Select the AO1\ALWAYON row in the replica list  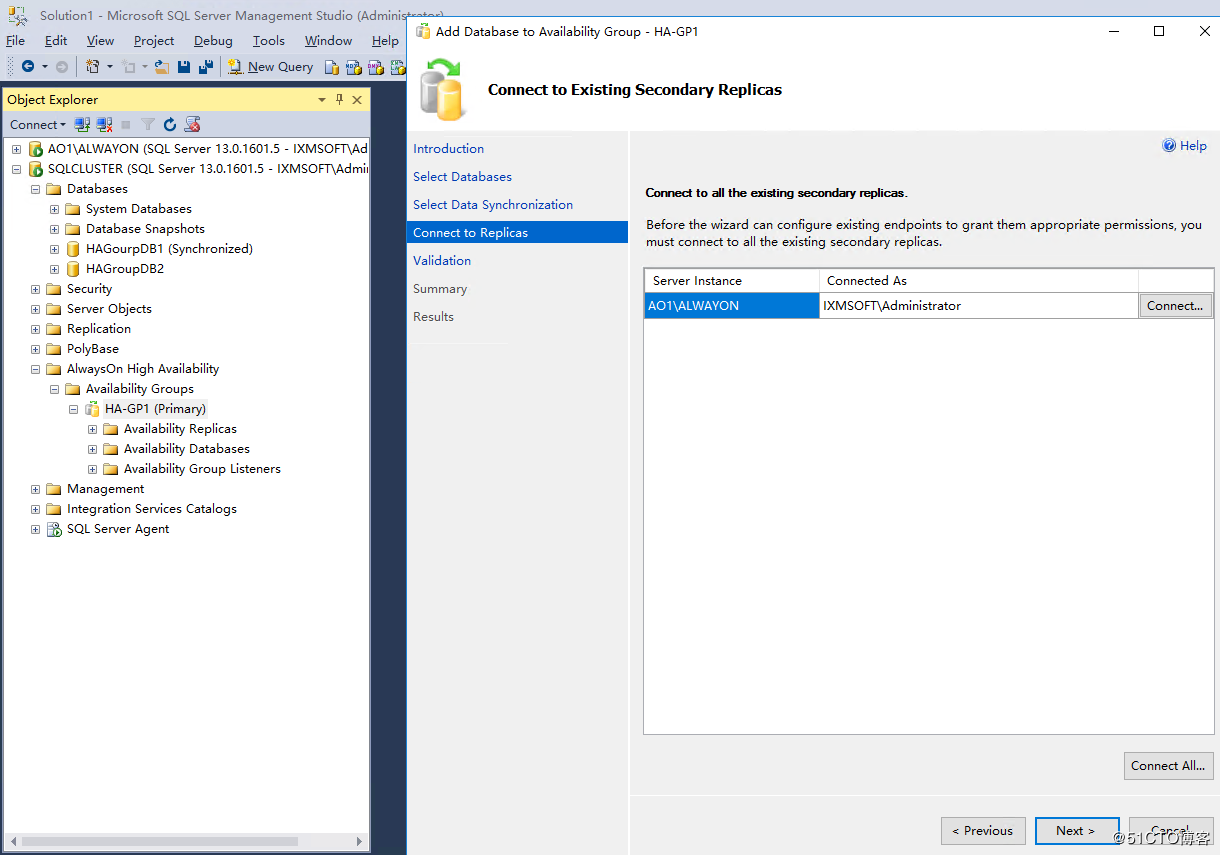(731, 305)
